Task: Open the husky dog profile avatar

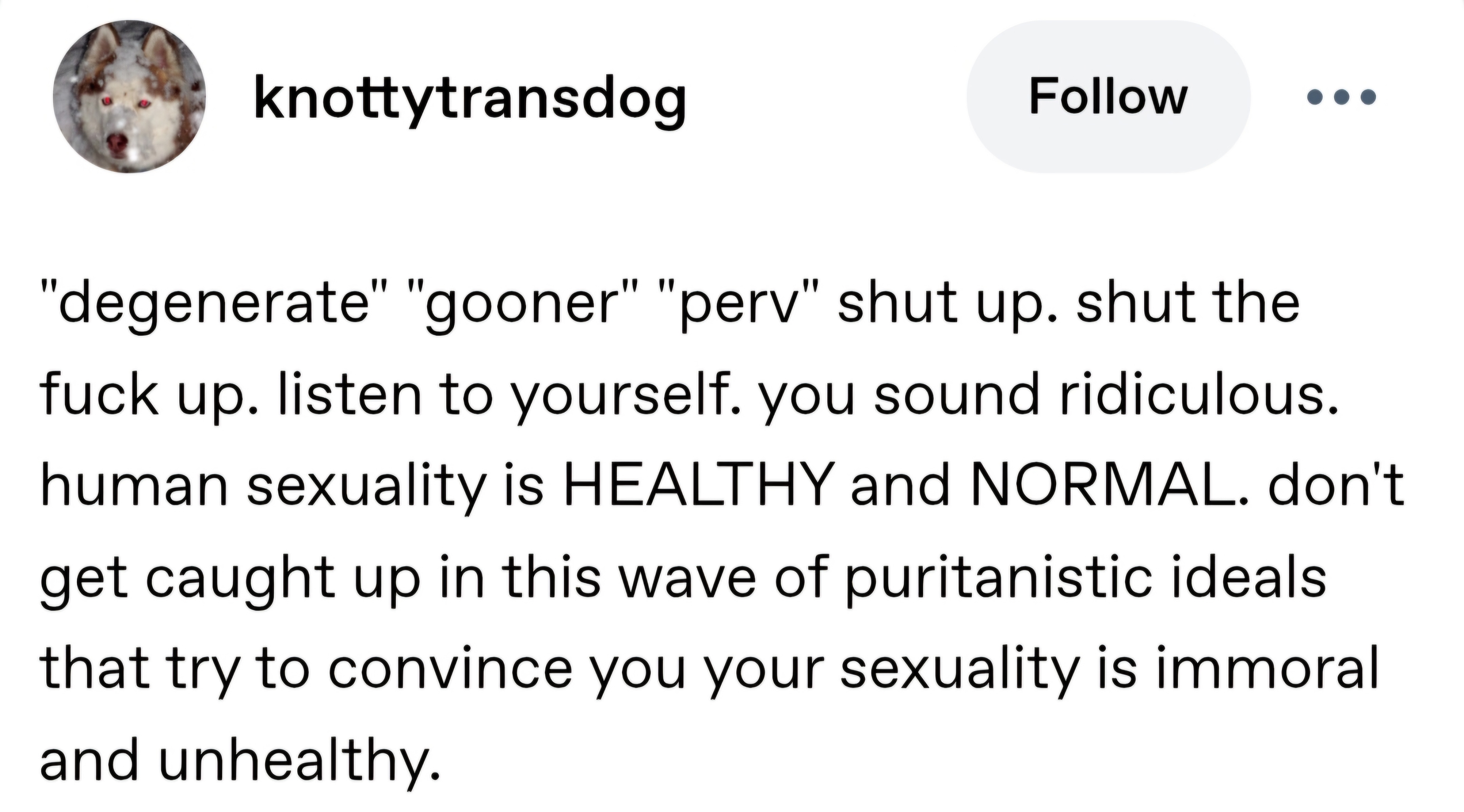Action: [x=129, y=97]
